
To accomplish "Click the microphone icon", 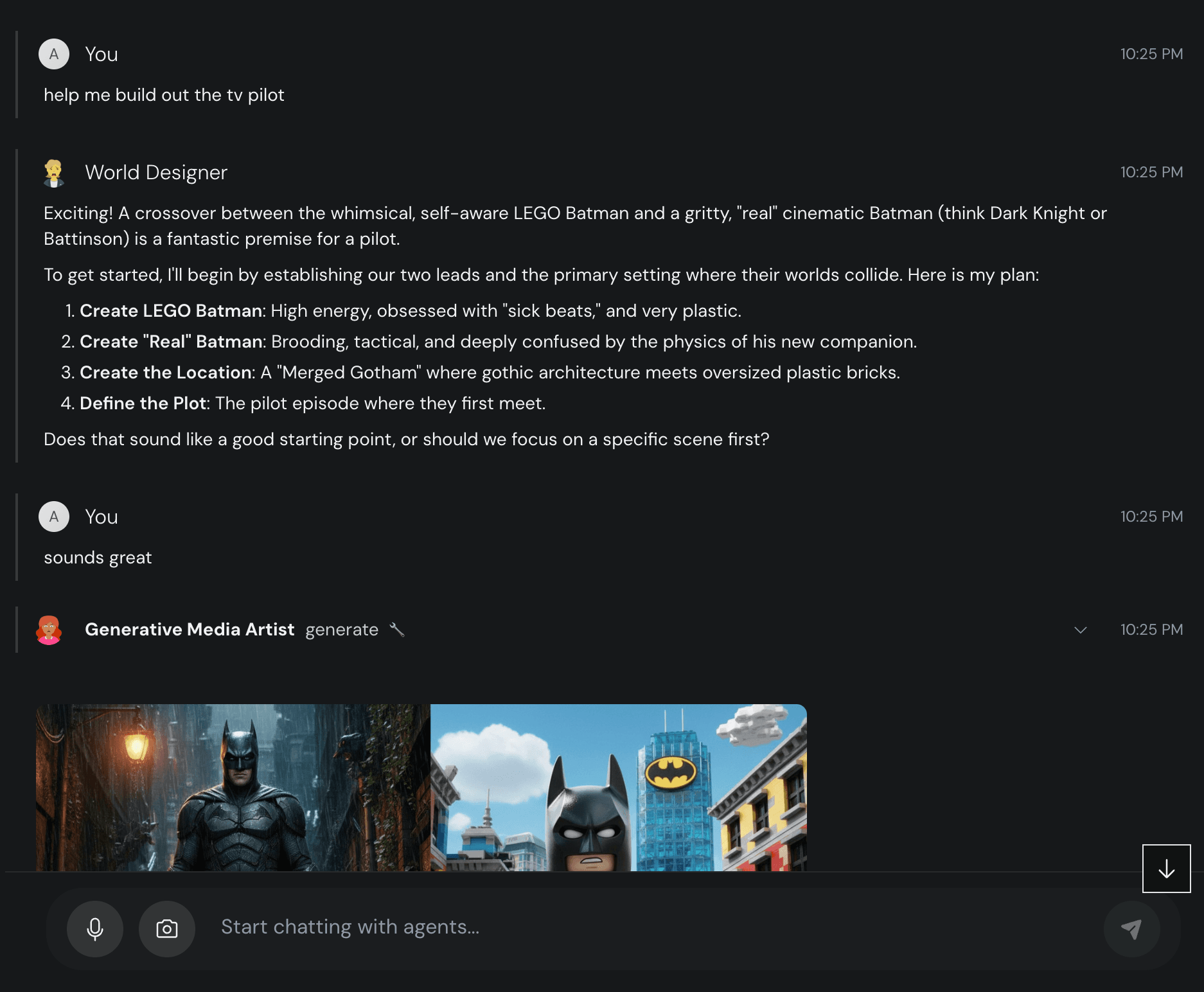I will tap(95, 929).
